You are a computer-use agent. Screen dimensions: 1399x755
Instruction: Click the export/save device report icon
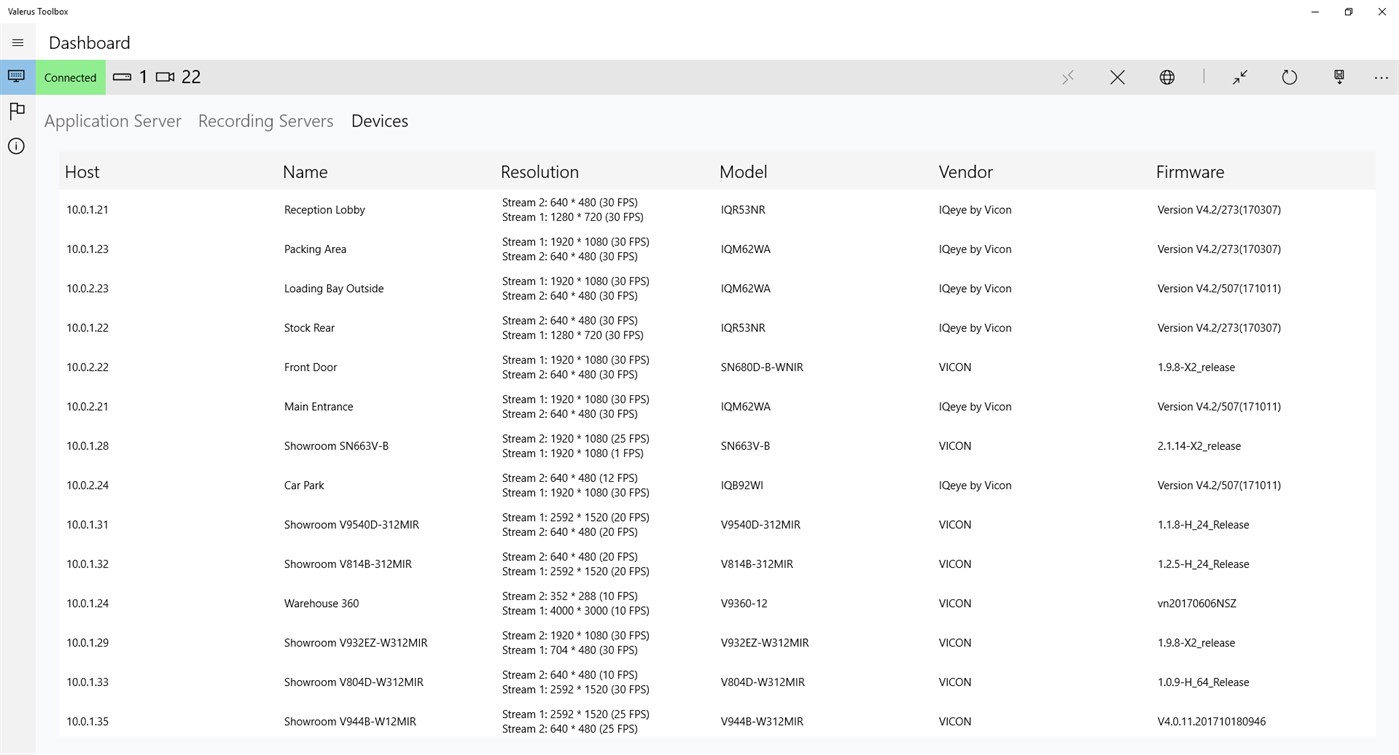[1338, 77]
